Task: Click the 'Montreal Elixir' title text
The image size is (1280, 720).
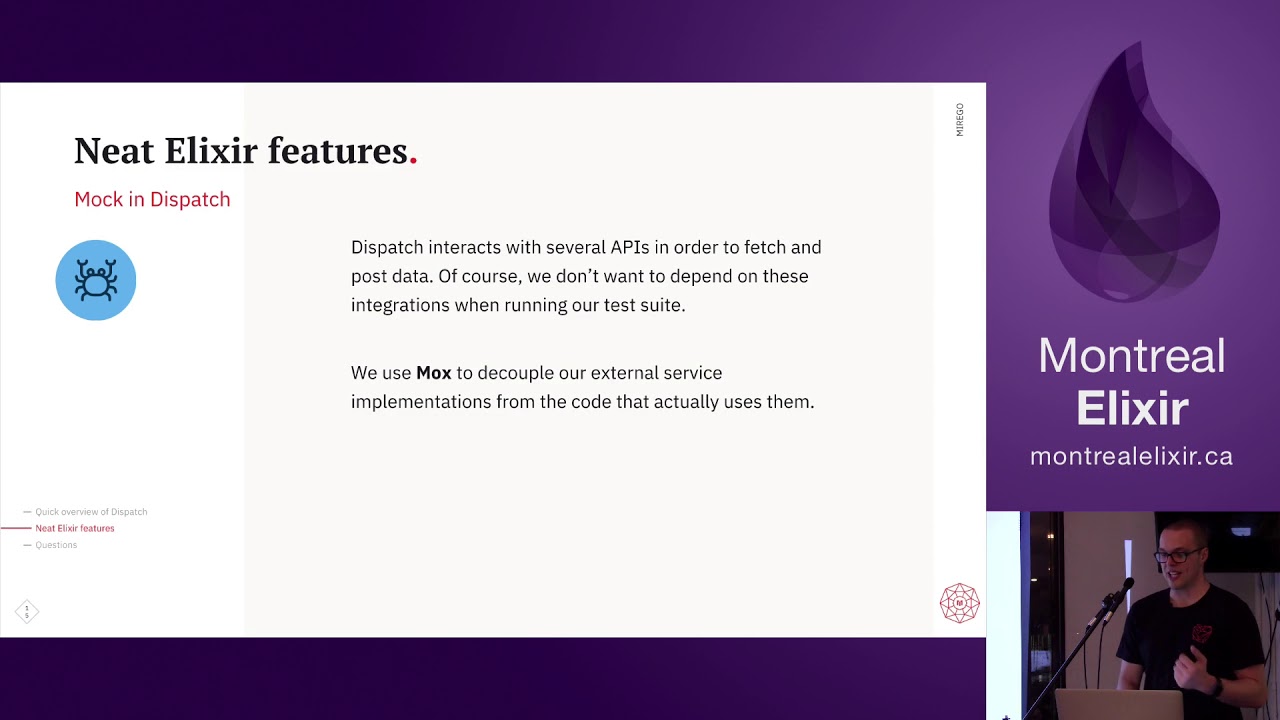Action: pos(1132,382)
